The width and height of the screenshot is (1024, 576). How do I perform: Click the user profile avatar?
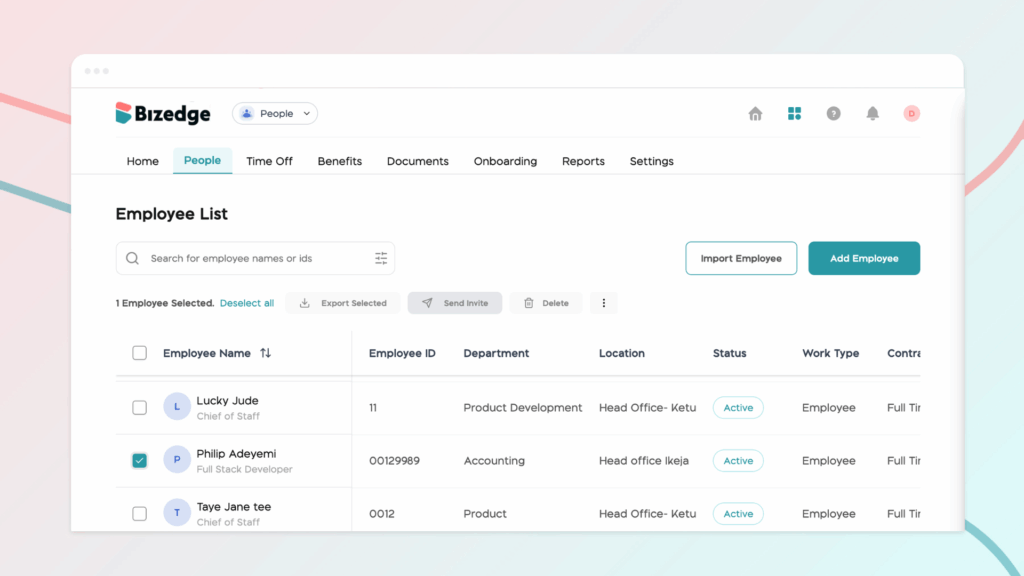coord(911,114)
